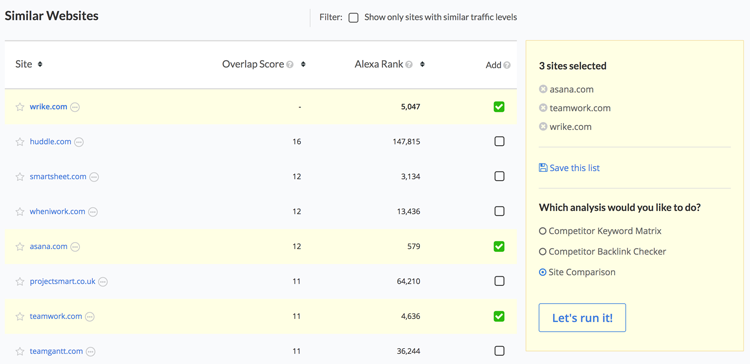Click Alexa Rank value 4,636
Screen dimensions: 750x364
click(410, 316)
